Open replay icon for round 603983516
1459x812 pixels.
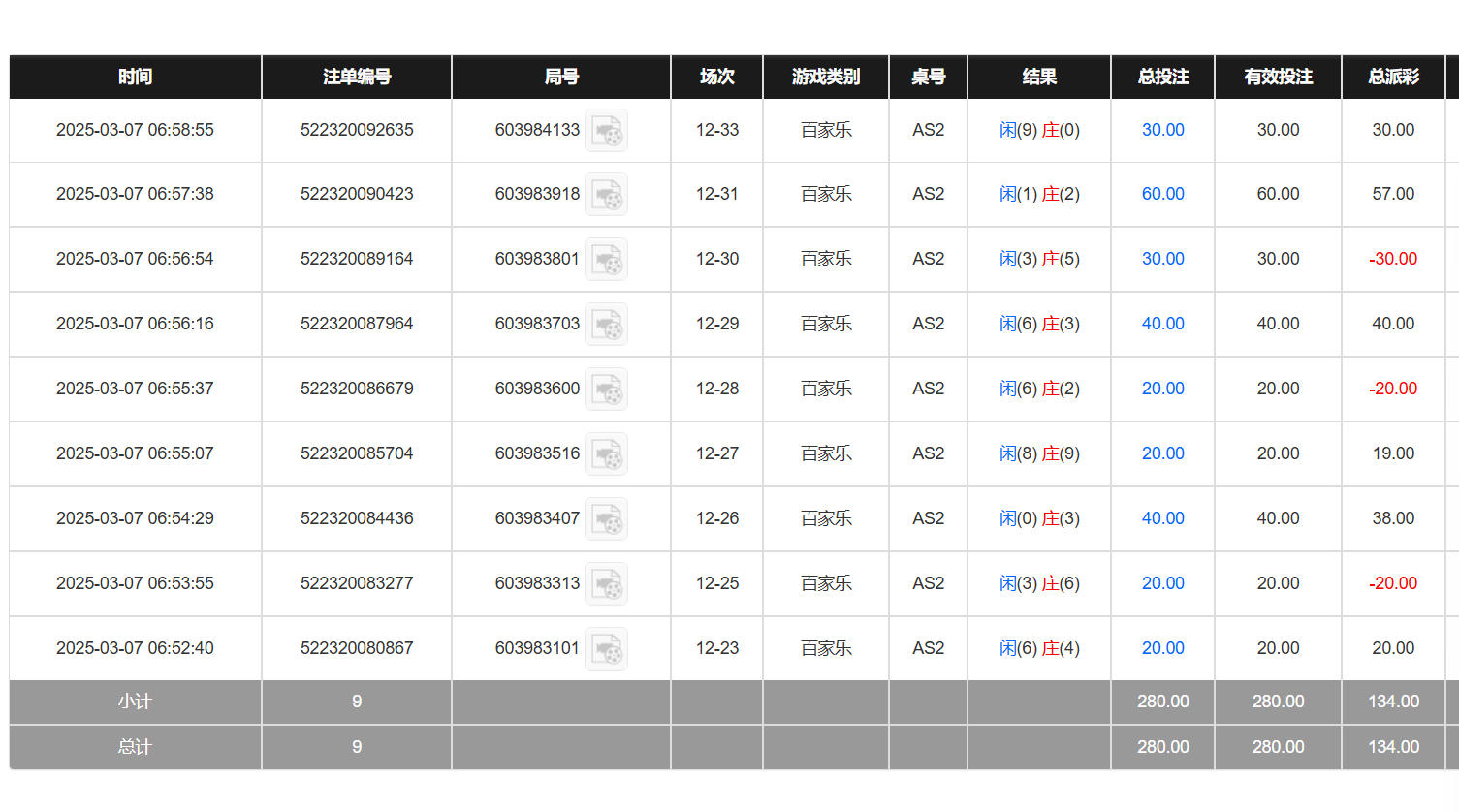(607, 454)
